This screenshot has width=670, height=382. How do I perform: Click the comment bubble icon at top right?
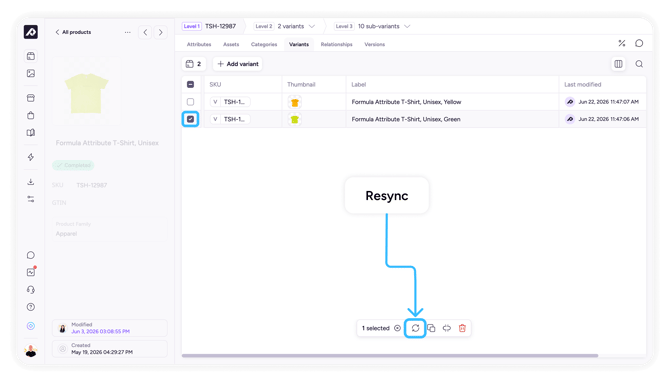[639, 43]
